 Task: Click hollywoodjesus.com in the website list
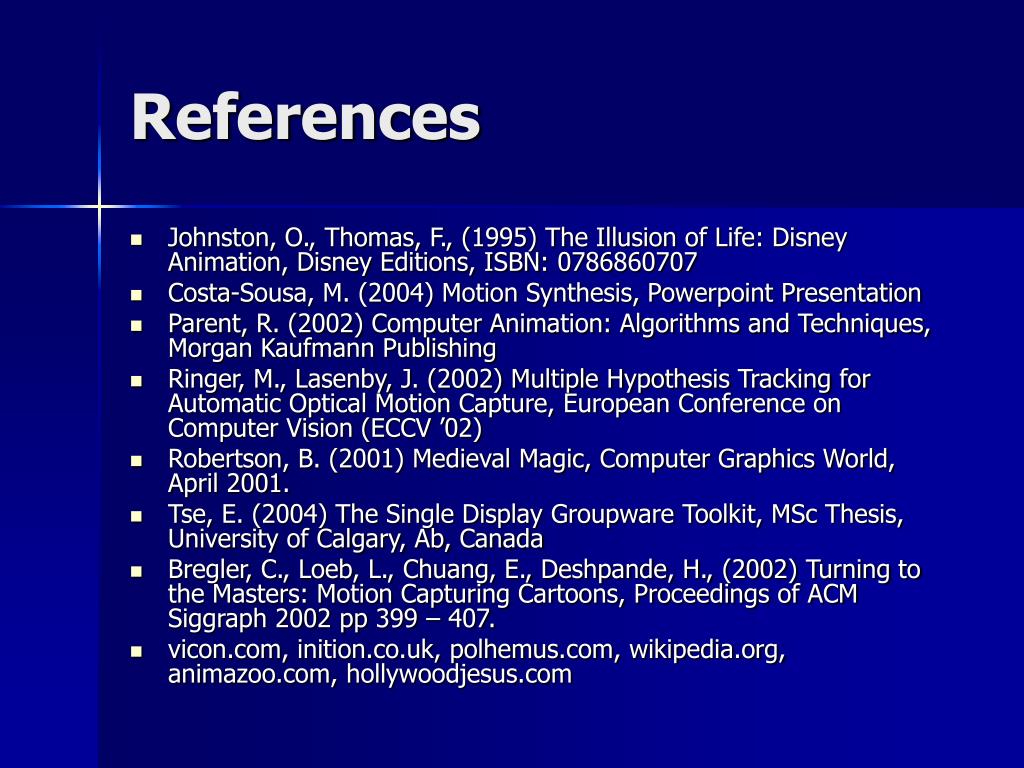point(459,675)
